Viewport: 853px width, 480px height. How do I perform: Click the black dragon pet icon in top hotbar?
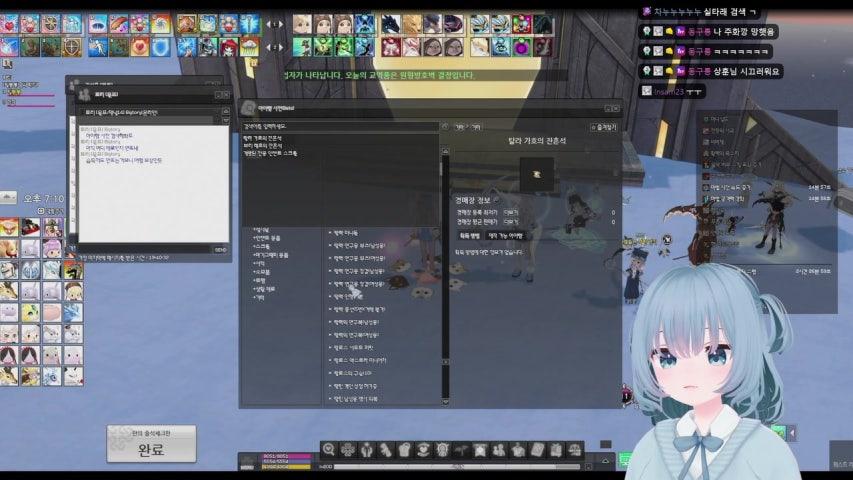[x=390, y=24]
